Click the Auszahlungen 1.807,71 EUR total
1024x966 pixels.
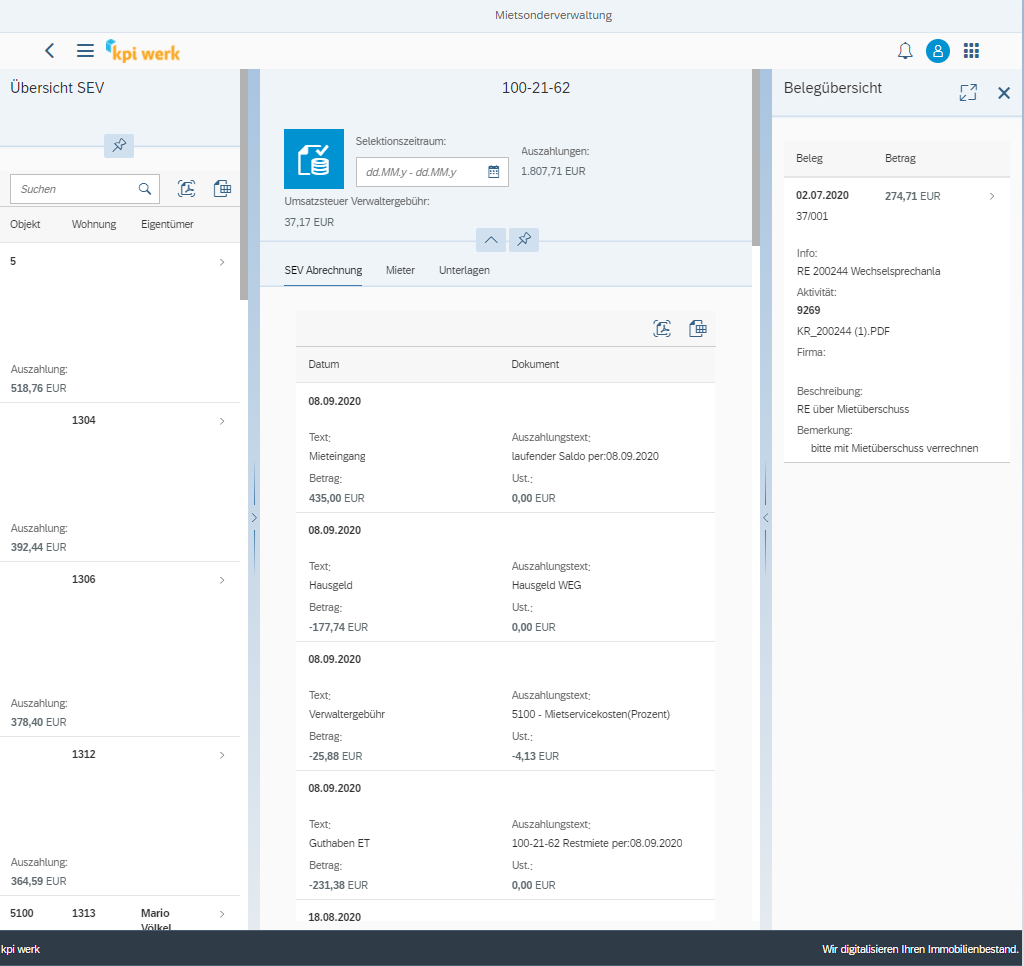pyautogui.click(x=553, y=171)
